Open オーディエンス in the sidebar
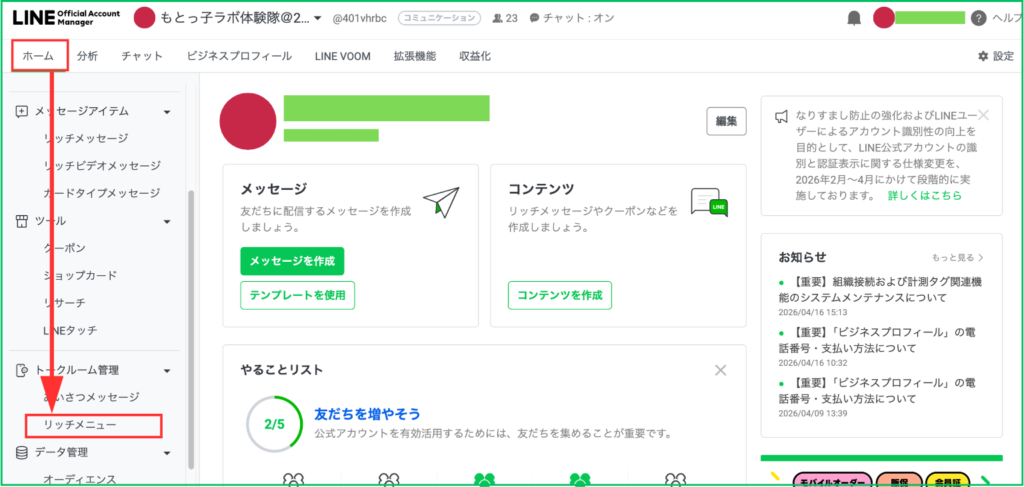This screenshot has height=487, width=1024. 80,480
